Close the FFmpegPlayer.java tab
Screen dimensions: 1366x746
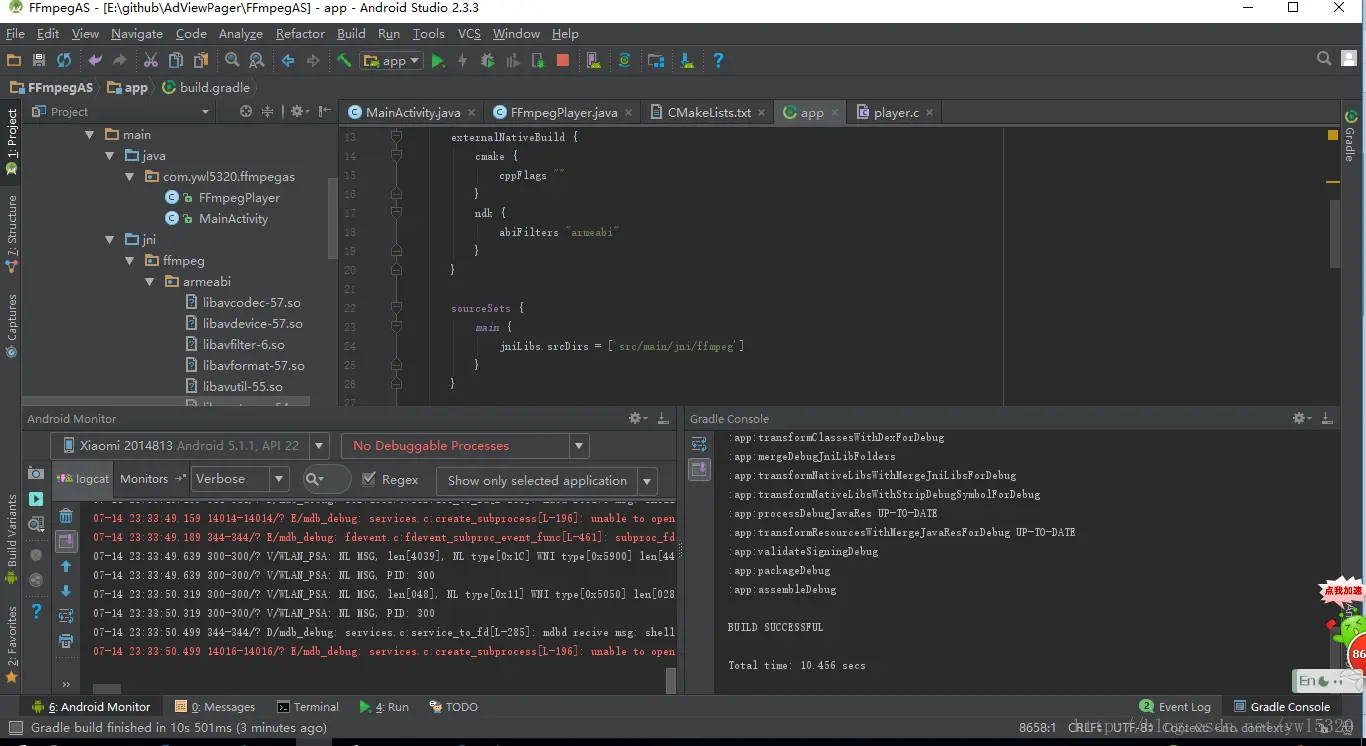[629, 113]
